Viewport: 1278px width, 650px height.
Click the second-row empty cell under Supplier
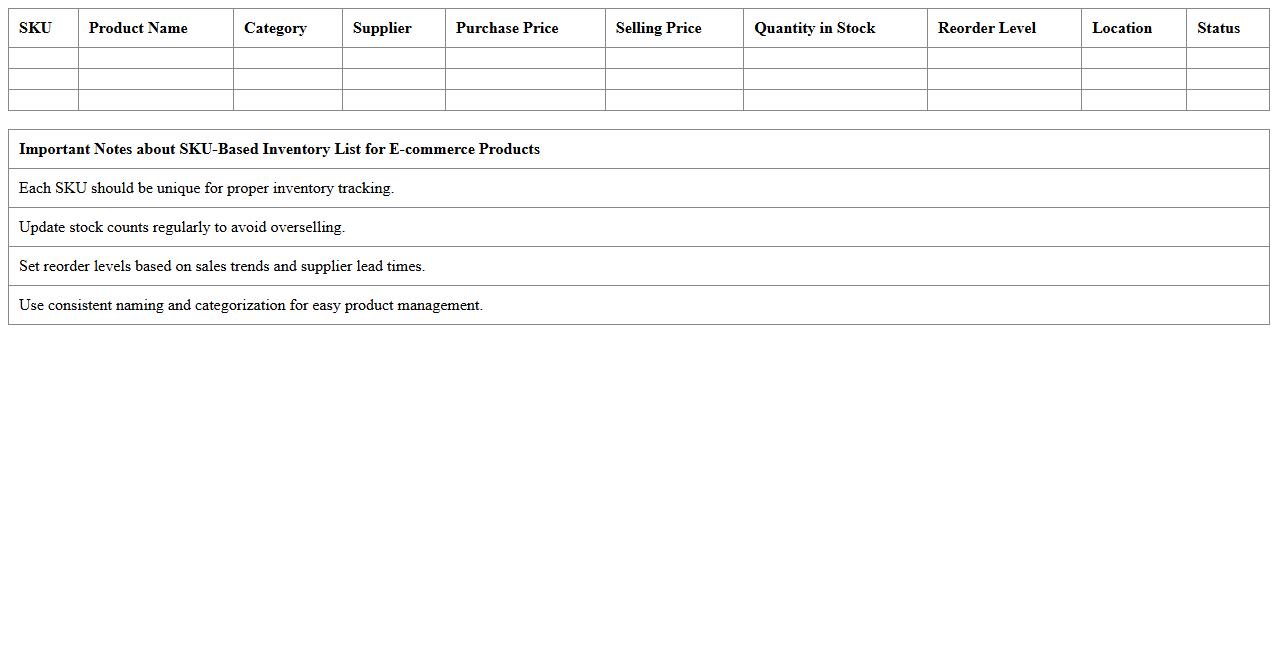click(393, 79)
